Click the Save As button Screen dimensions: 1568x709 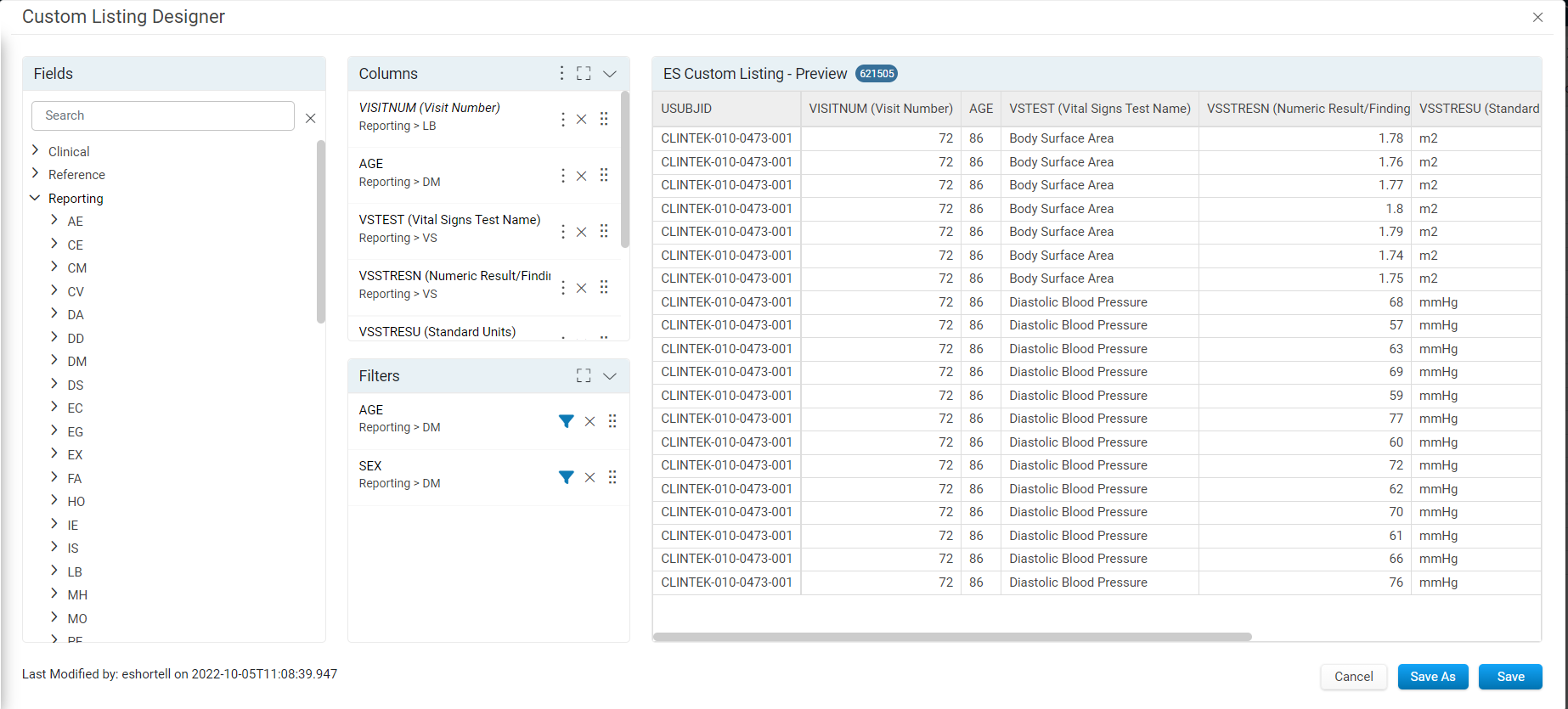[1433, 677]
